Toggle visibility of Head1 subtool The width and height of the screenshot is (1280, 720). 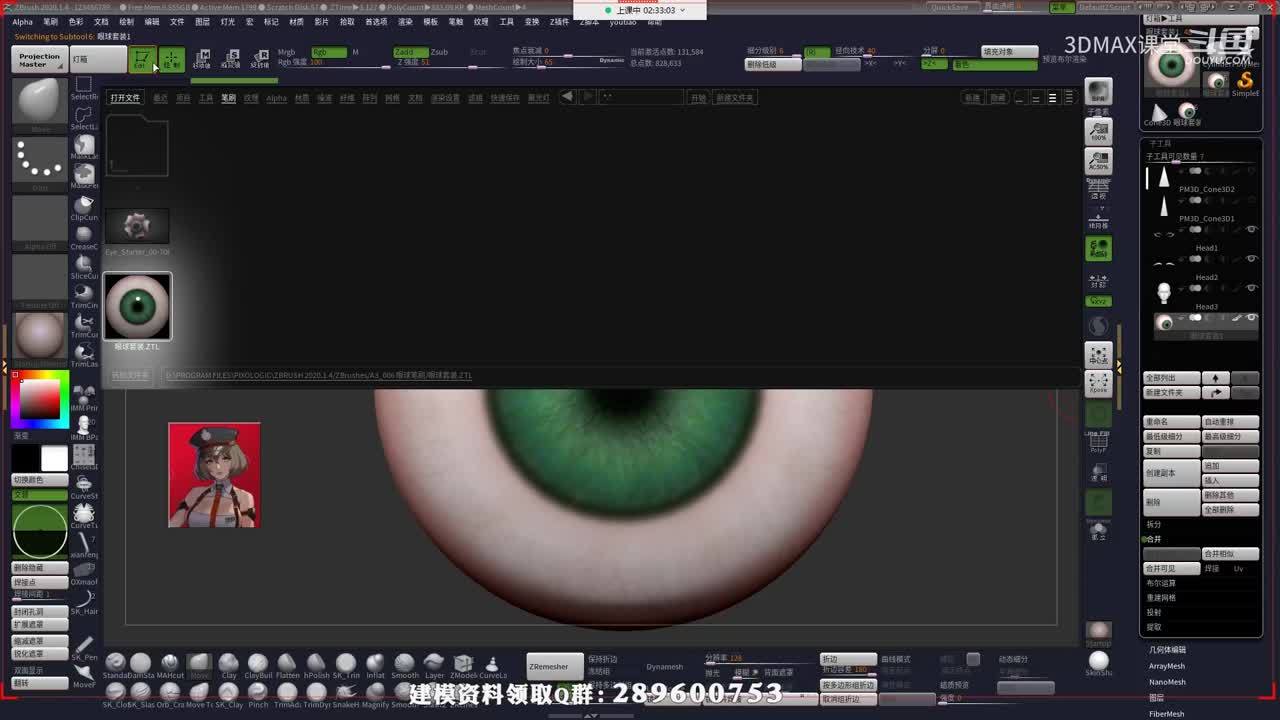tap(1251, 230)
